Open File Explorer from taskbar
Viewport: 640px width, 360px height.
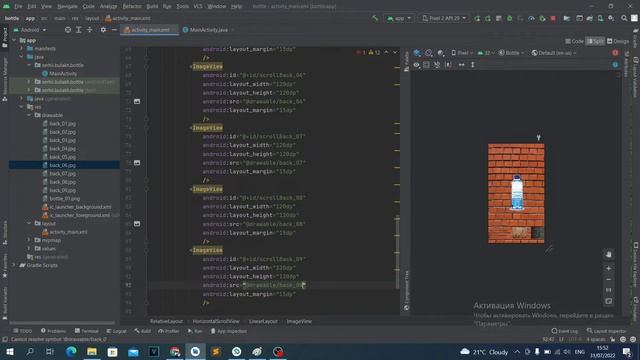pyautogui.click(x=92, y=351)
